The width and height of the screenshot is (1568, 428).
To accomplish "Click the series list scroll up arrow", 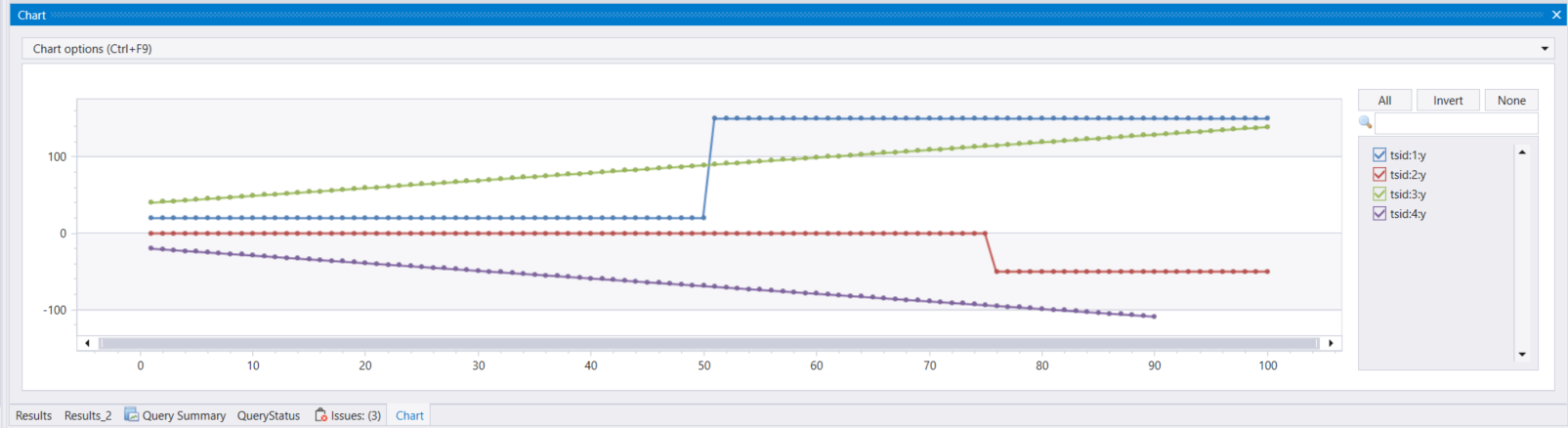I will click(x=1522, y=152).
